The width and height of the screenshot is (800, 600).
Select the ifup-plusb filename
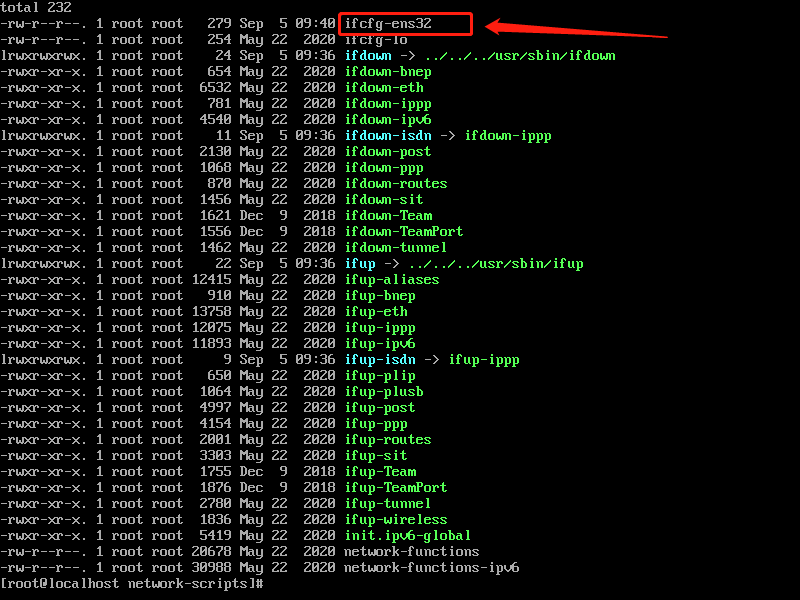point(384,392)
